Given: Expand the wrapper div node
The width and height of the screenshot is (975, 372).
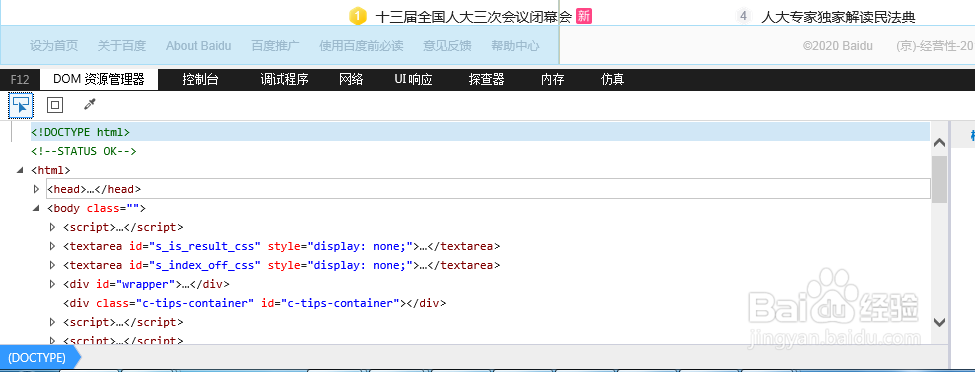Looking at the screenshot, I should click(x=52, y=284).
